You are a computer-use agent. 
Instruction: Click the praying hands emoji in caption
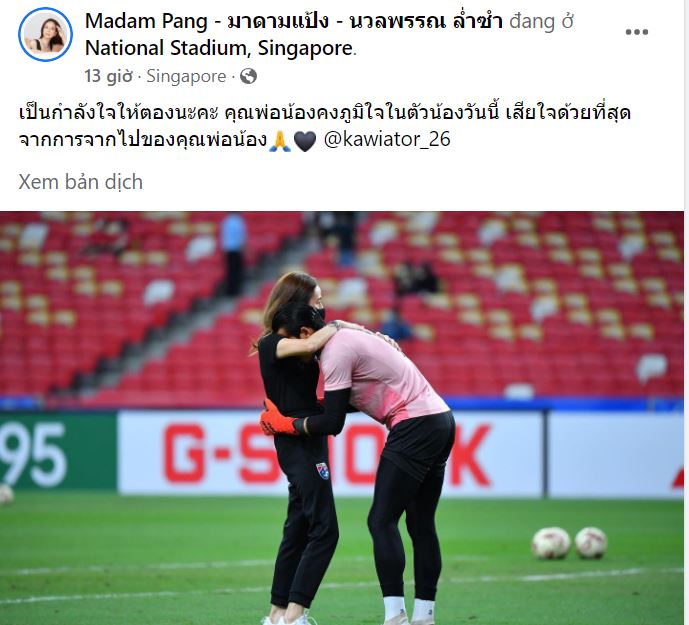pyautogui.click(x=280, y=141)
